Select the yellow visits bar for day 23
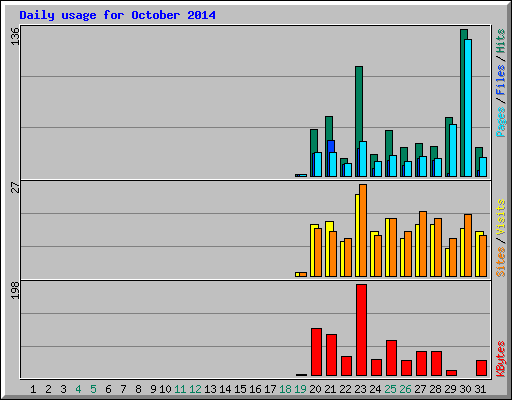512x400 pixels. tap(357, 235)
